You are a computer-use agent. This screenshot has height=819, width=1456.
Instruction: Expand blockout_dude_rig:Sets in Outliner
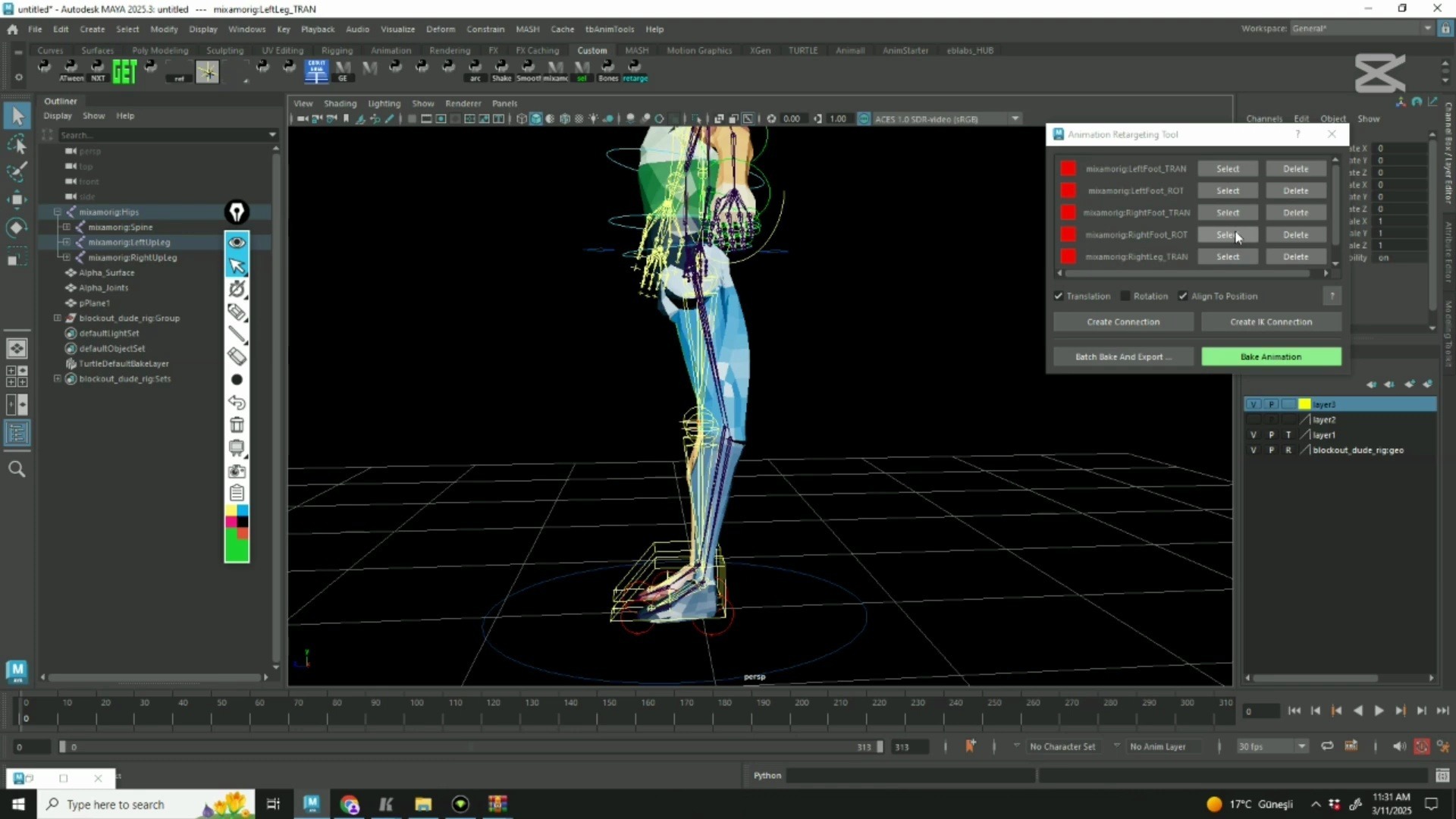(x=57, y=379)
